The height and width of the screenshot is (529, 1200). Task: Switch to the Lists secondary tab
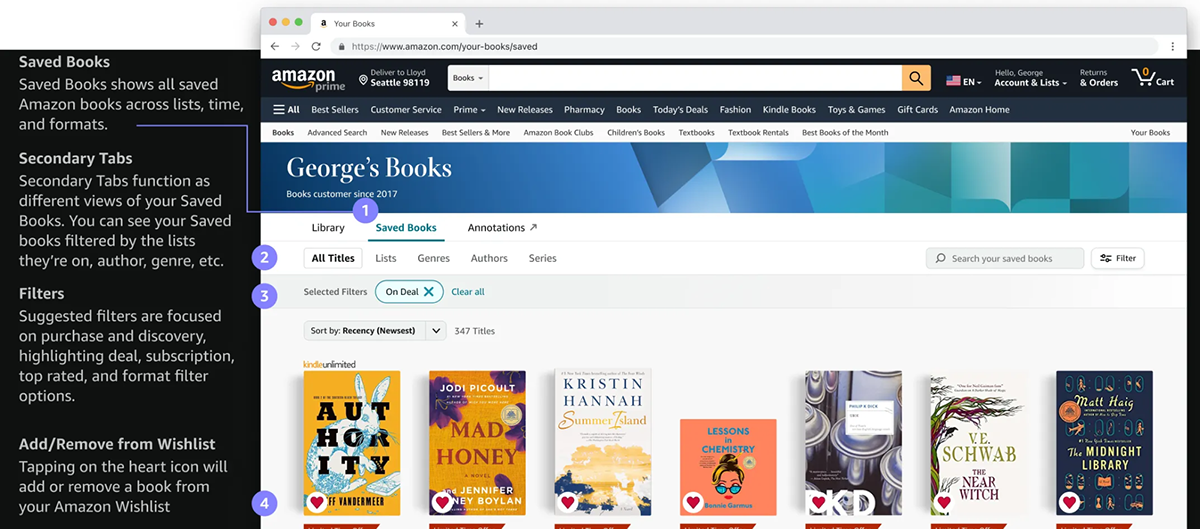coord(386,258)
